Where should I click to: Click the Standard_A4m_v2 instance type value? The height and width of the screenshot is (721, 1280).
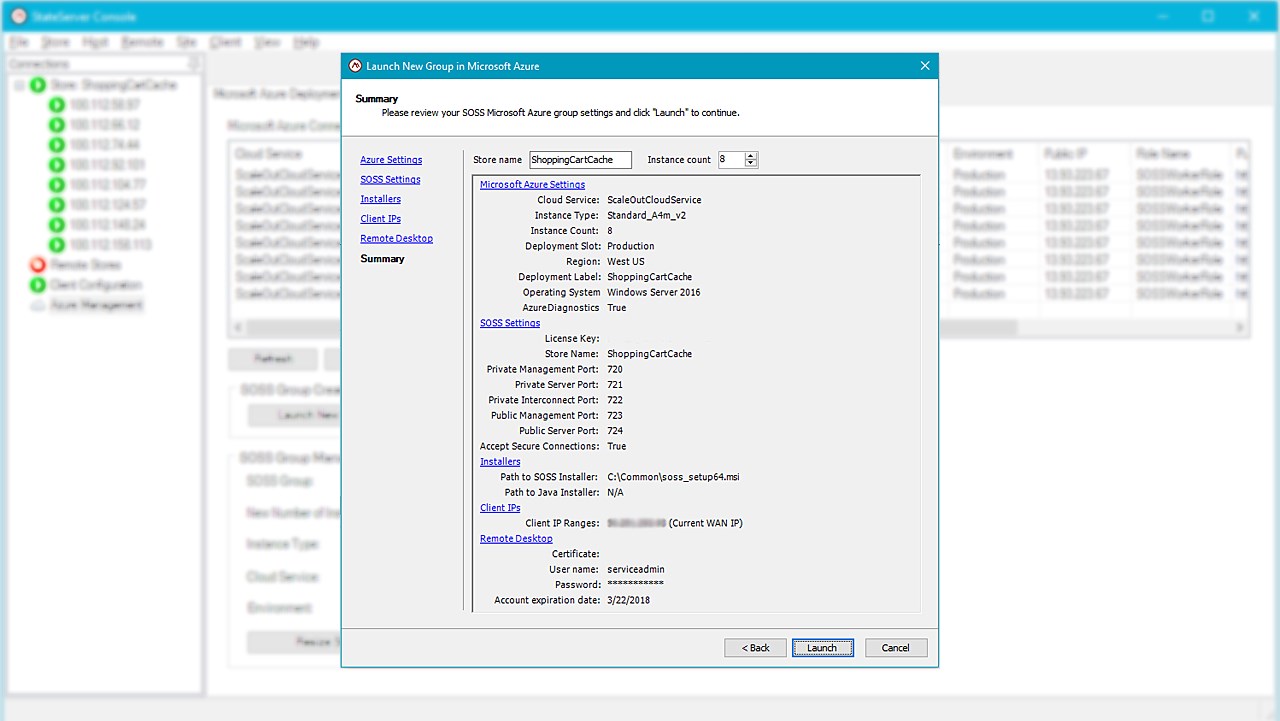tap(646, 215)
